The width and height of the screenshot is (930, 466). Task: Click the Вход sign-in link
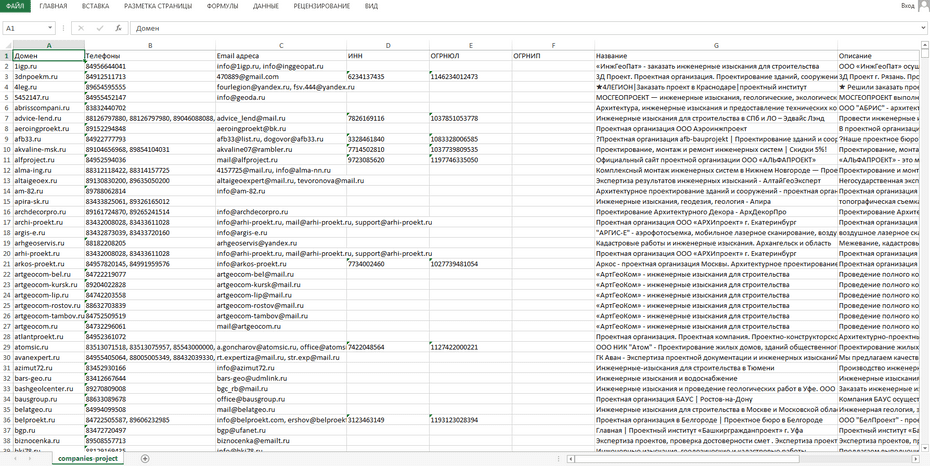point(907,6)
